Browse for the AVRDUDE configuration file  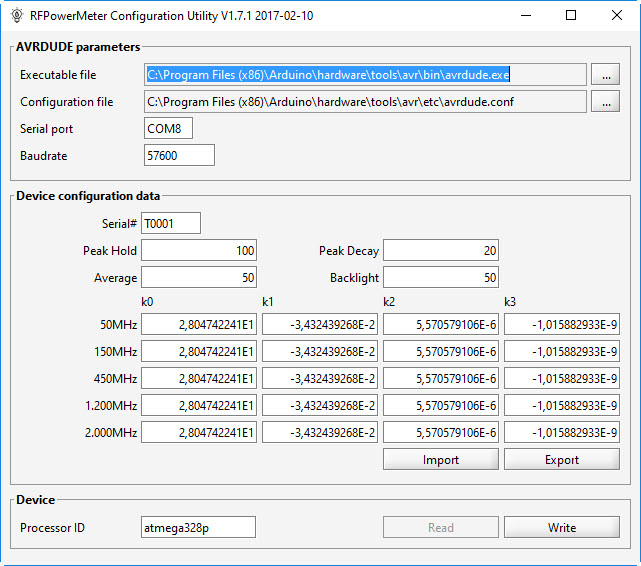[x=605, y=102]
